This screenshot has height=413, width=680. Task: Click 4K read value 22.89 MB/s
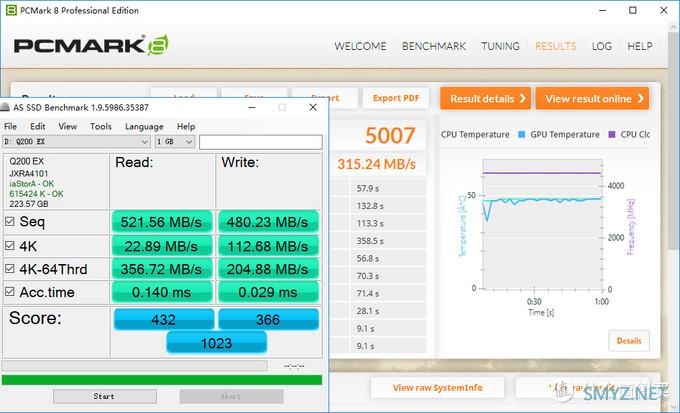click(161, 246)
